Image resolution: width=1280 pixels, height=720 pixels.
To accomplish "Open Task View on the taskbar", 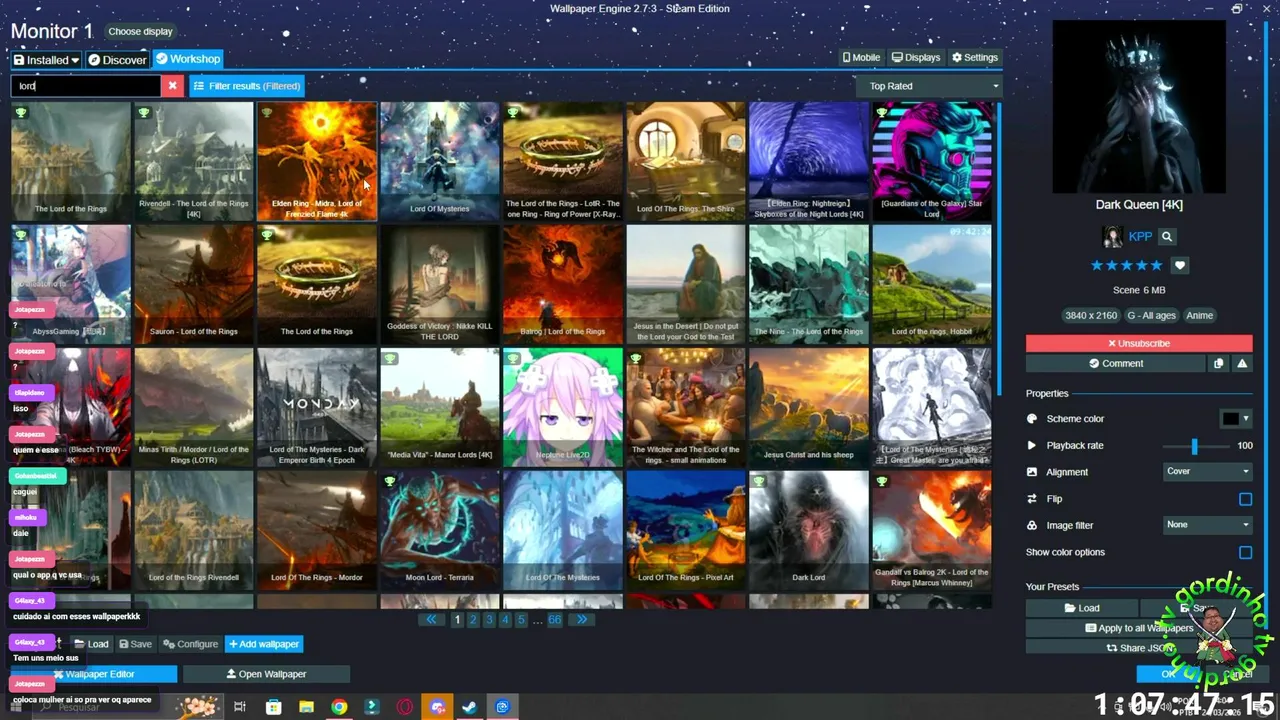I will point(240,707).
